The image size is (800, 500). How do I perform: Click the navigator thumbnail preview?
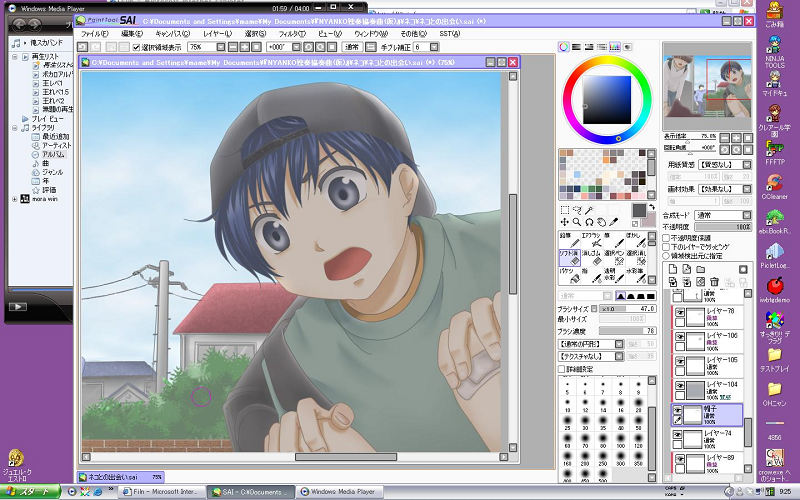[x=707, y=87]
